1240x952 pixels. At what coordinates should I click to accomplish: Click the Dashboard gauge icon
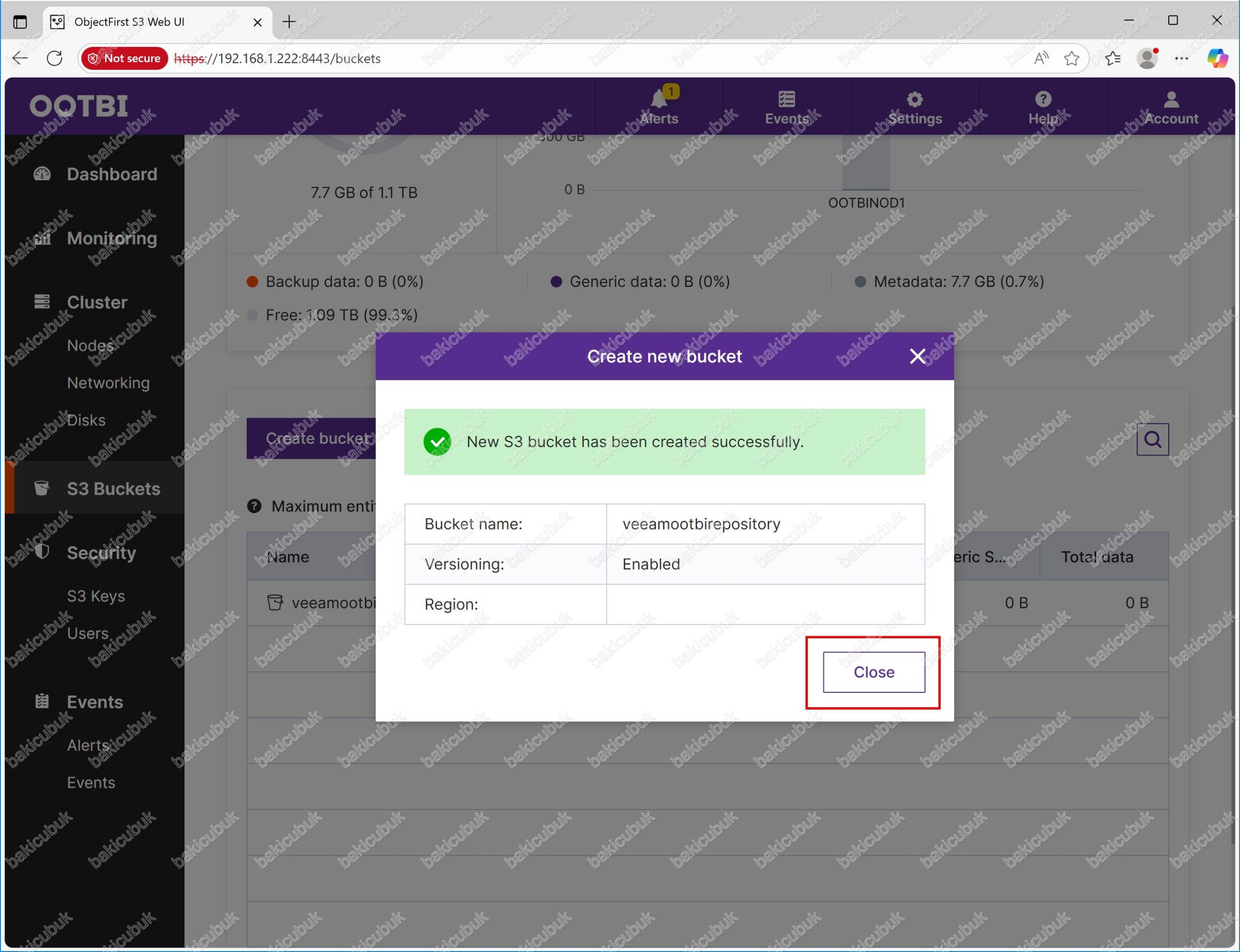[x=42, y=173]
